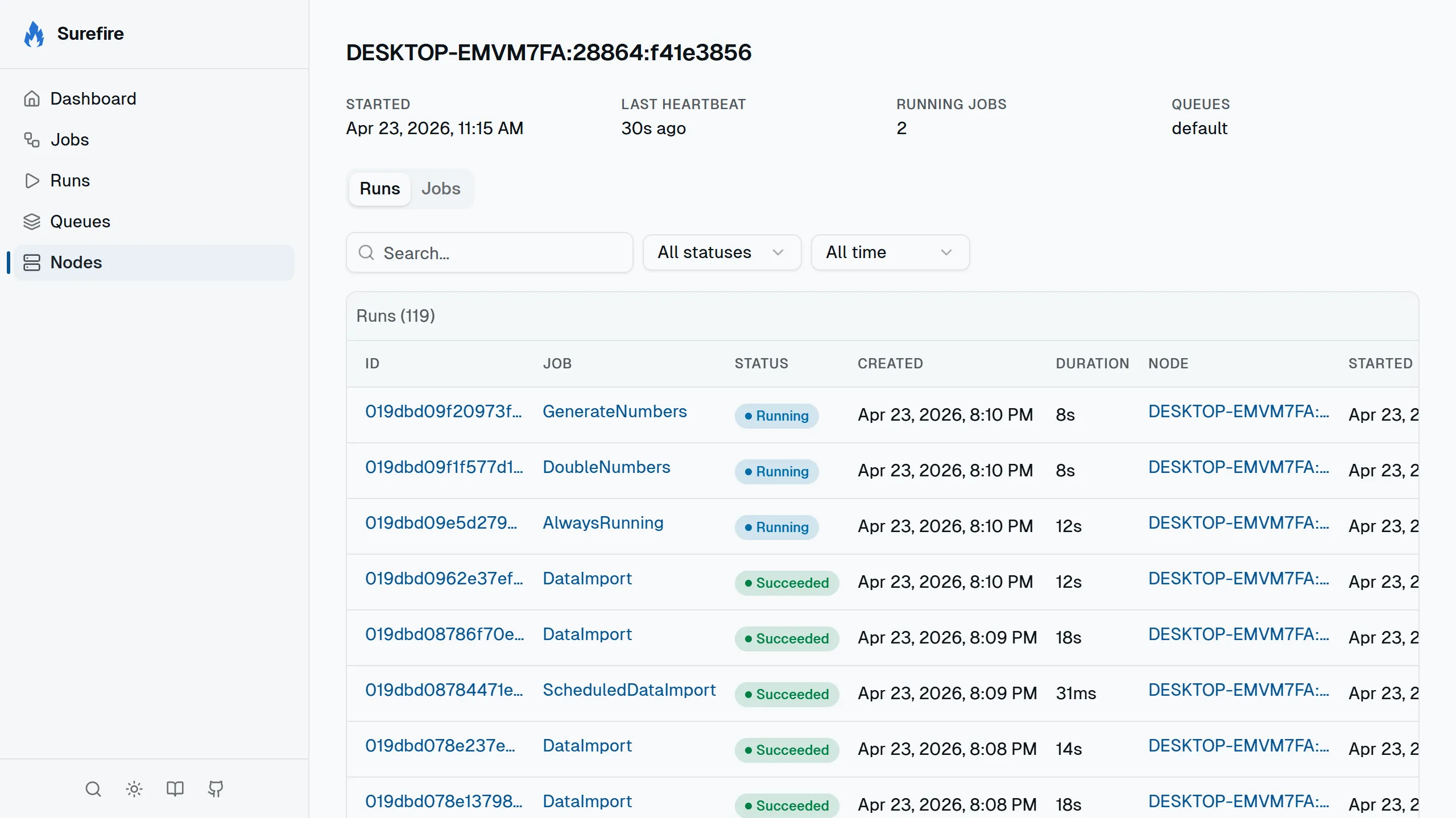The height and width of the screenshot is (818, 1456).
Task: Click the CREATED column header
Action: pos(890,364)
